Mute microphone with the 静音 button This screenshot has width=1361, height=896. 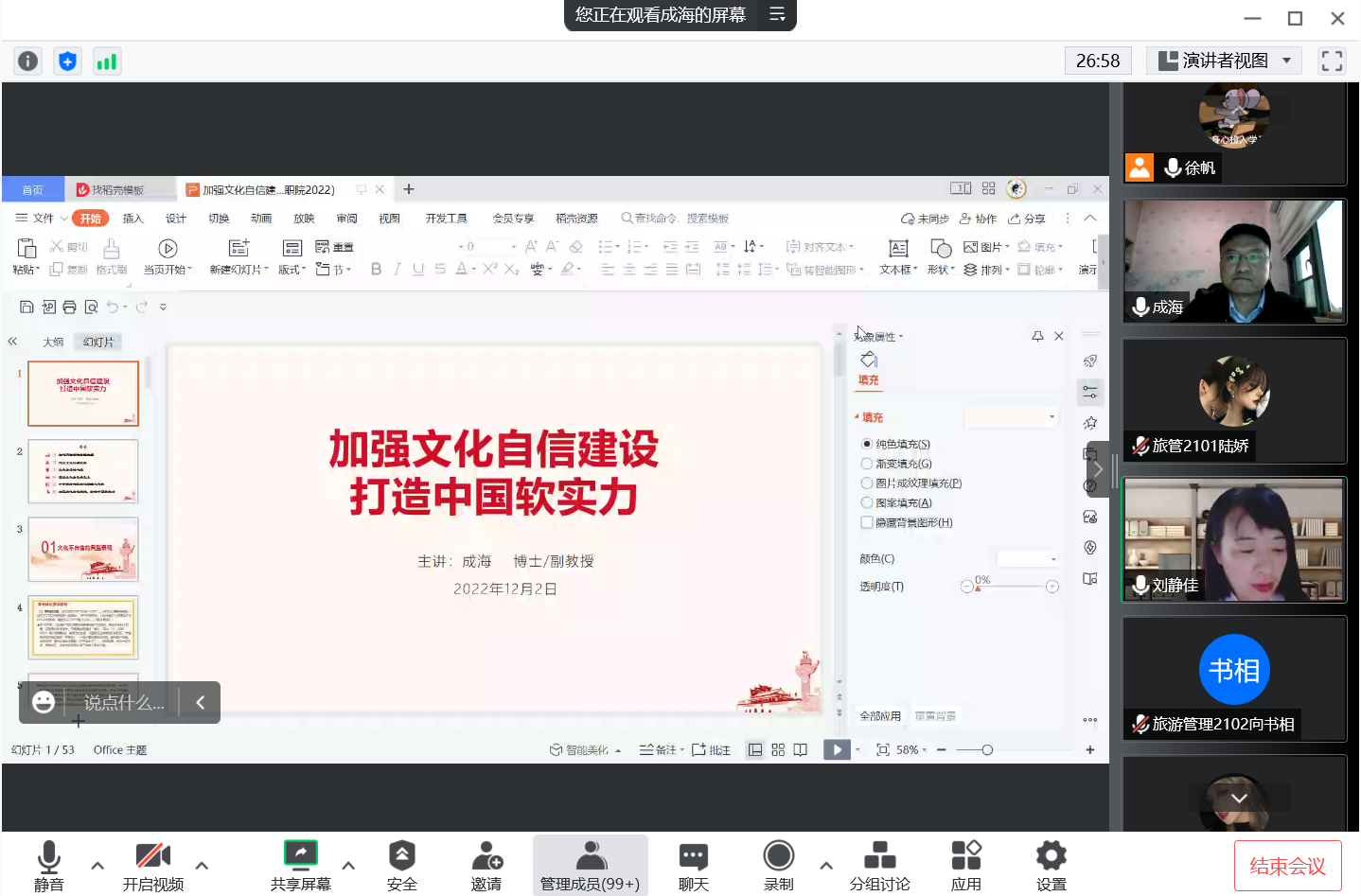[49, 866]
